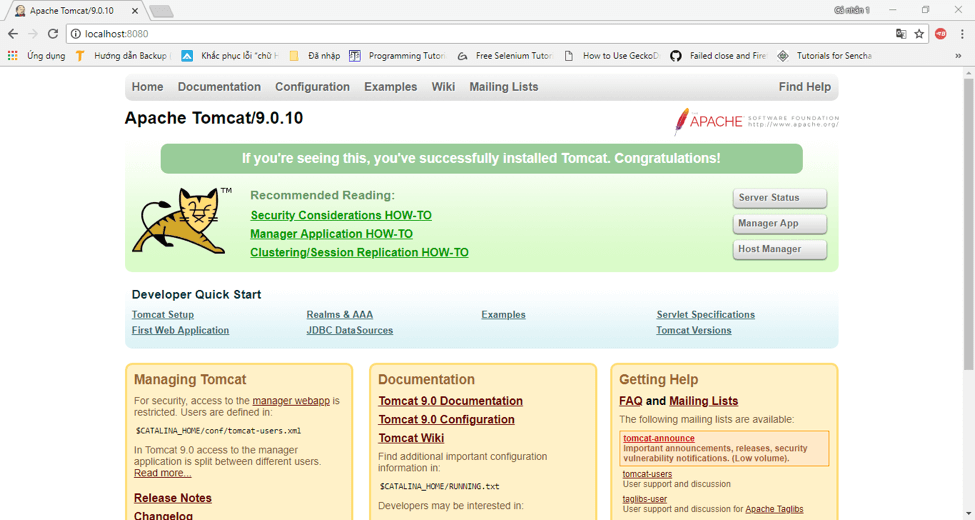Viewport: 975px width, 520px height.
Task: Bookmark this page with the star icon
Action: [919, 34]
